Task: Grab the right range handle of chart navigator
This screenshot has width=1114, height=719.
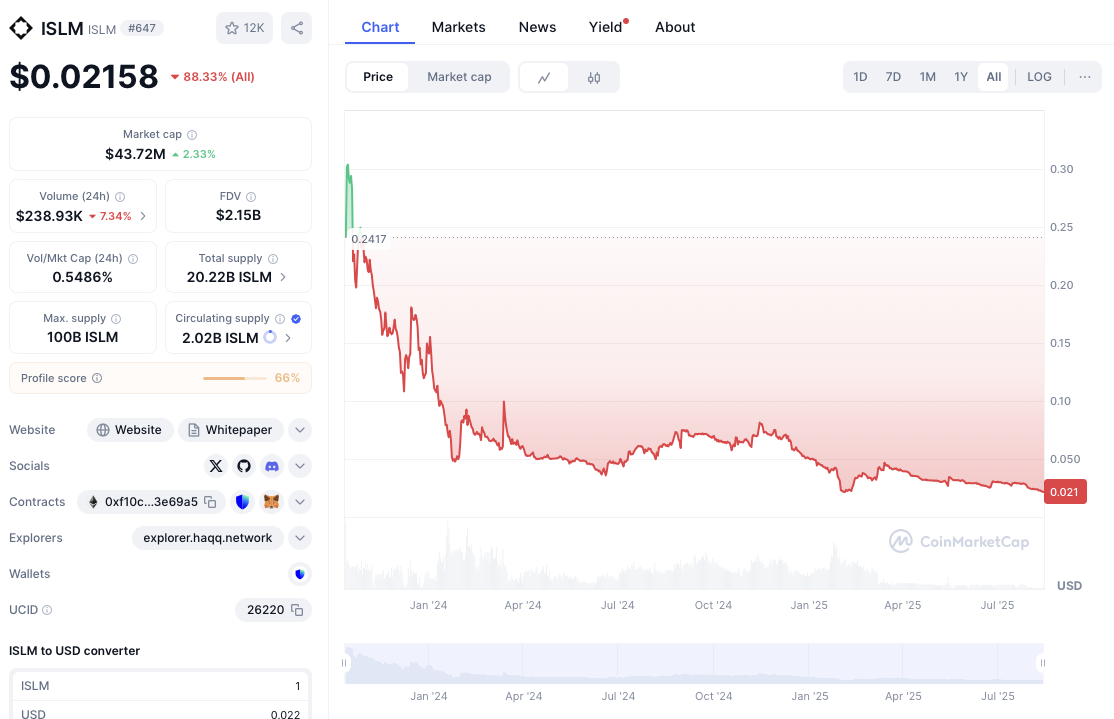Action: tap(1042, 664)
